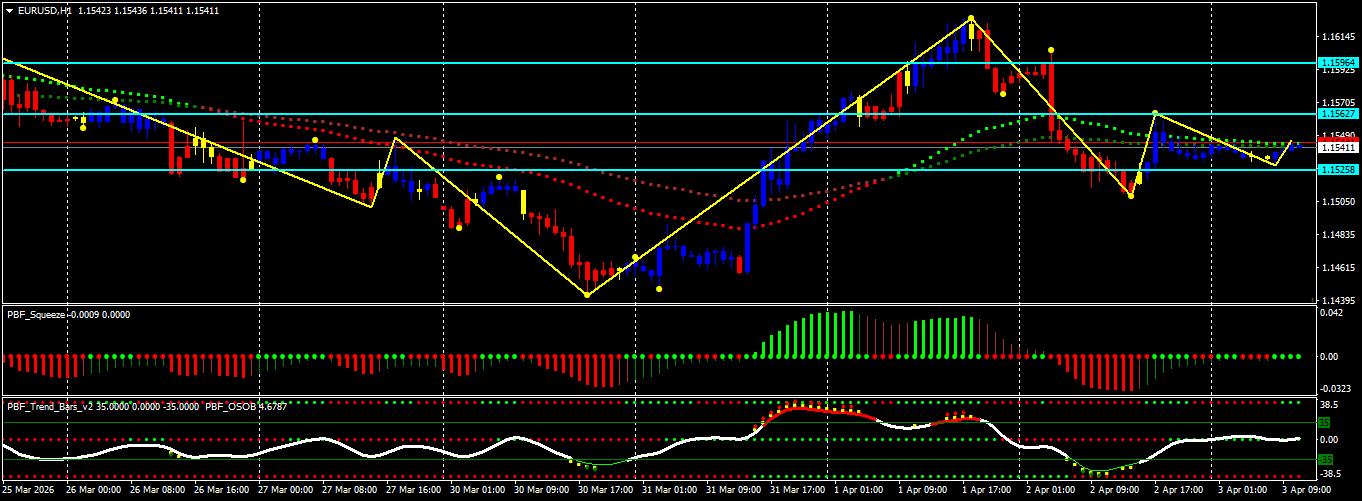Select the cyan 1.15627 price level label

tap(1339, 114)
